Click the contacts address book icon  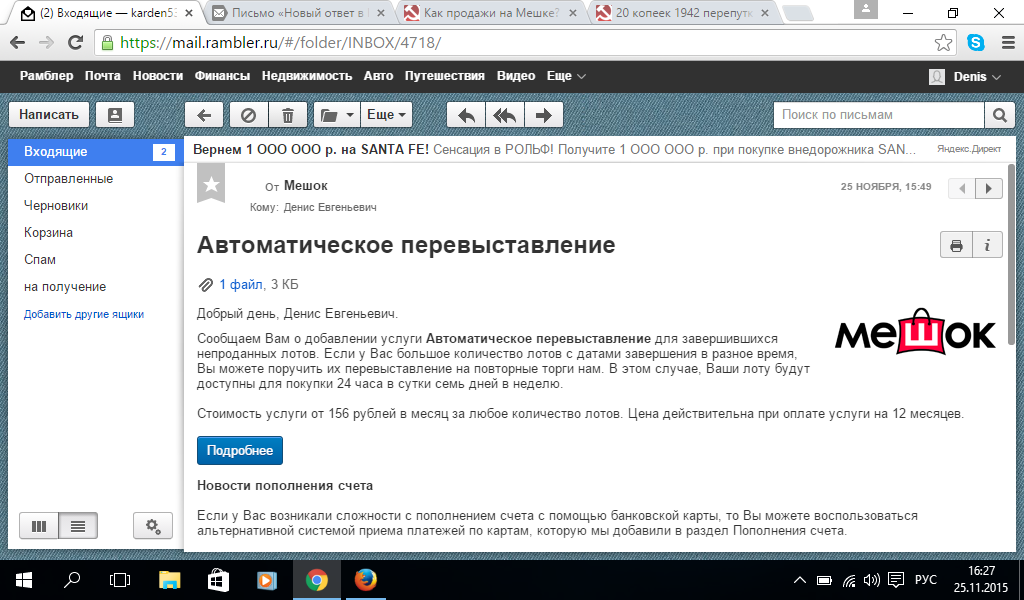click(115, 115)
